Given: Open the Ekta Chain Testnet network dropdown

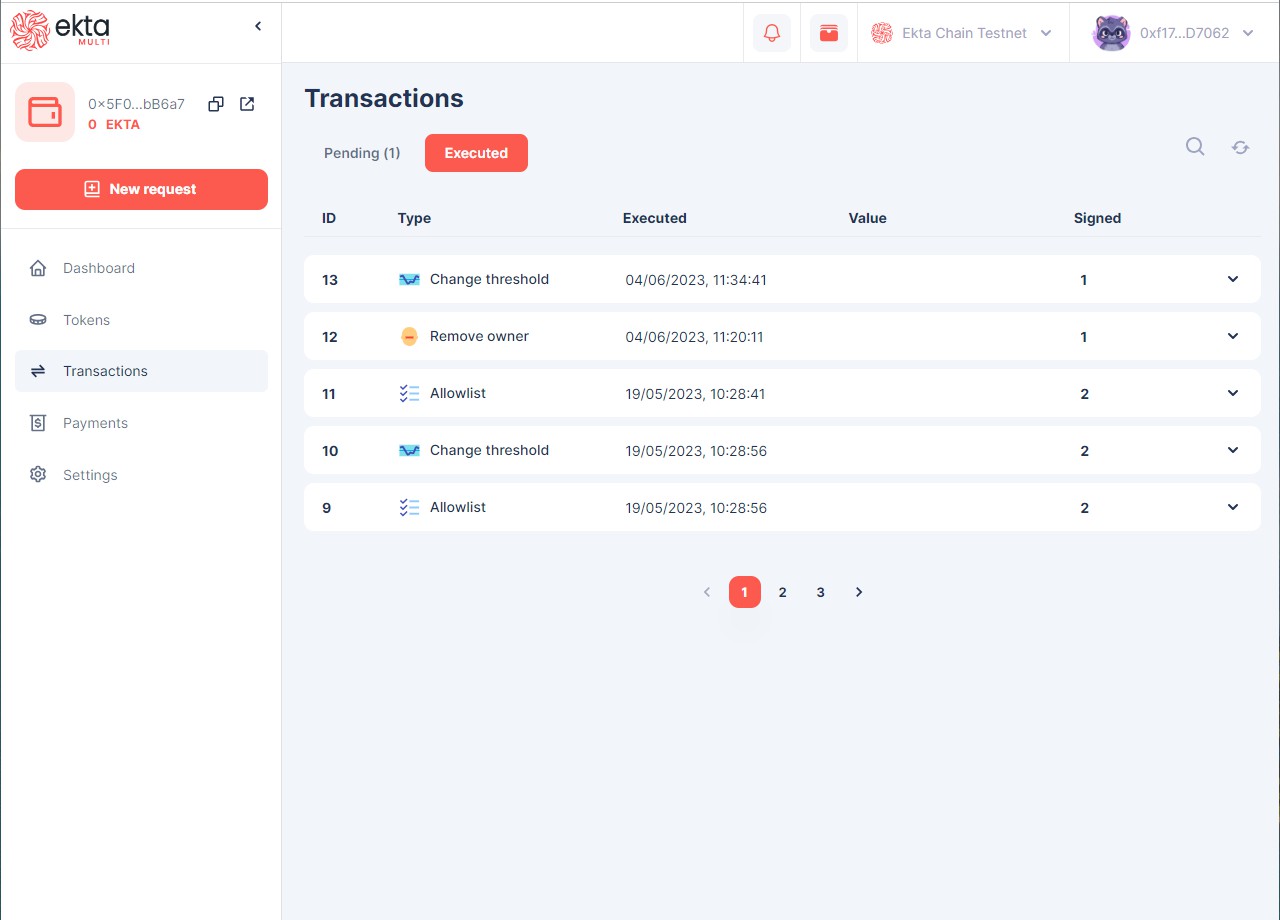Looking at the screenshot, I should pos(962,33).
